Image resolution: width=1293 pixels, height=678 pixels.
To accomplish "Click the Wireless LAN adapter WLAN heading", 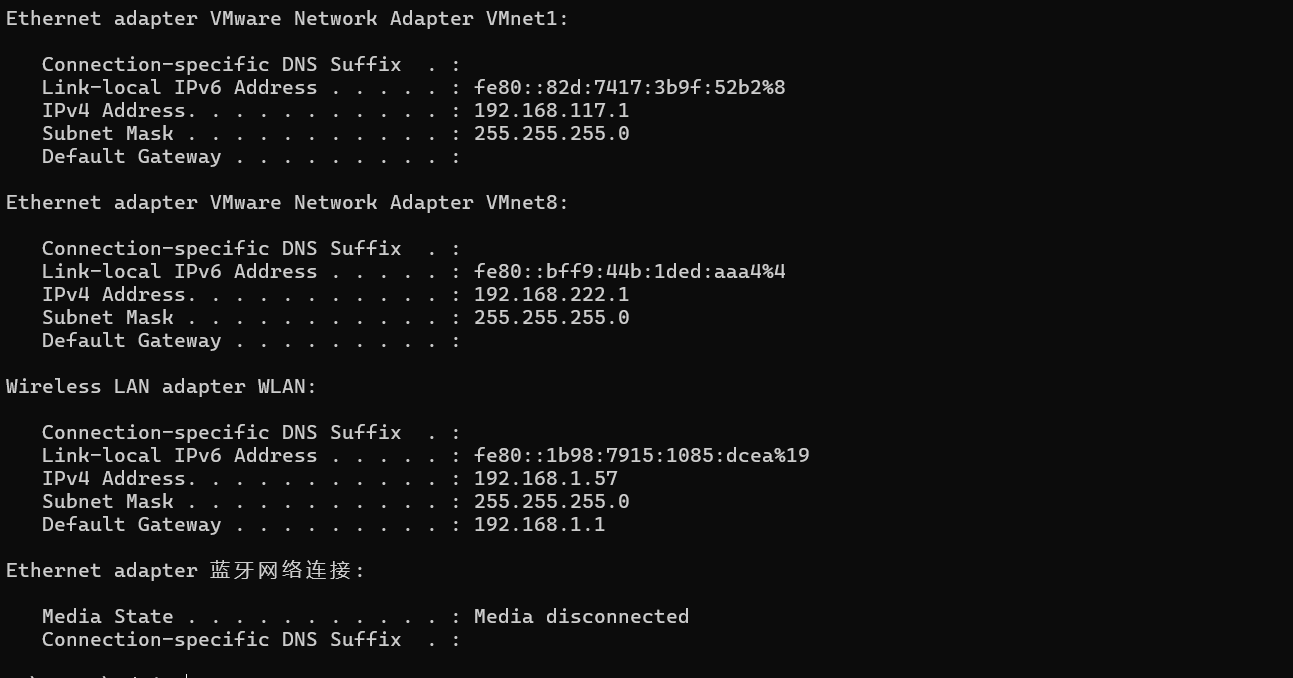I will coord(161,386).
